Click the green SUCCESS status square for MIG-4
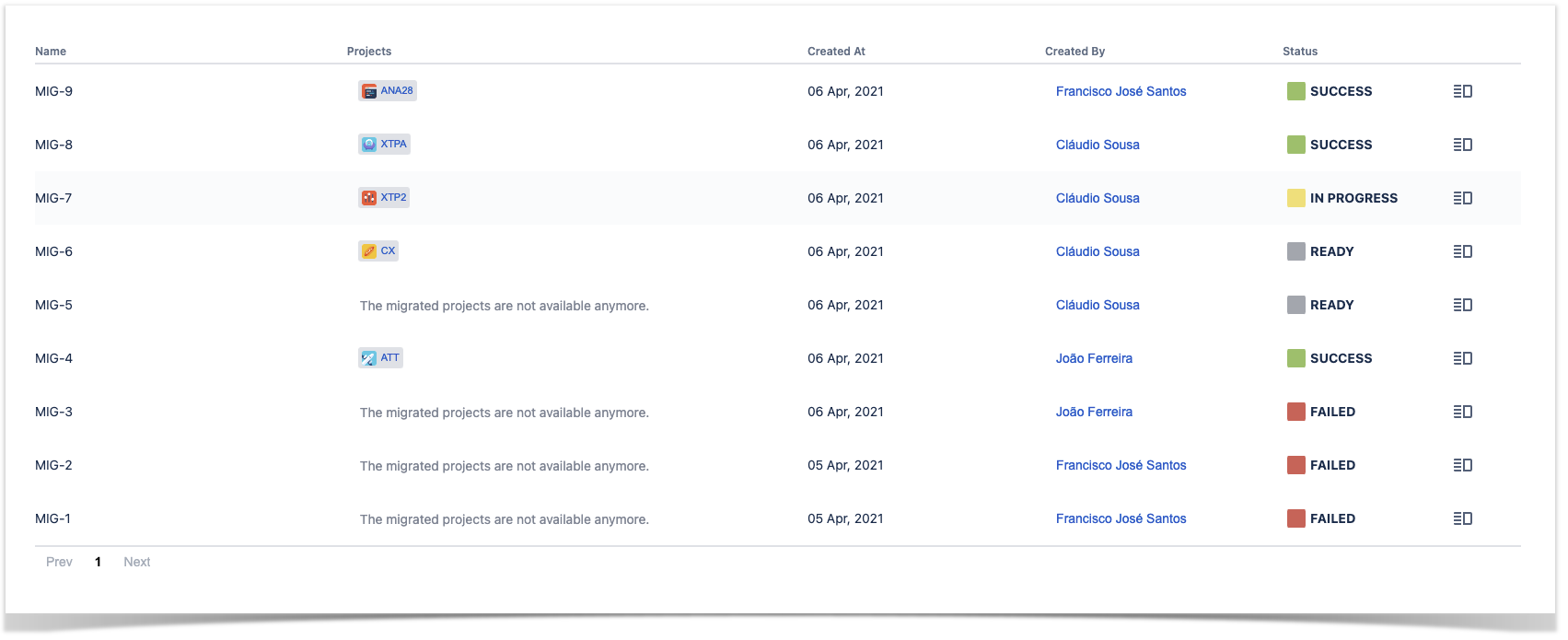The height and width of the screenshot is (640, 1568). pos(1295,358)
